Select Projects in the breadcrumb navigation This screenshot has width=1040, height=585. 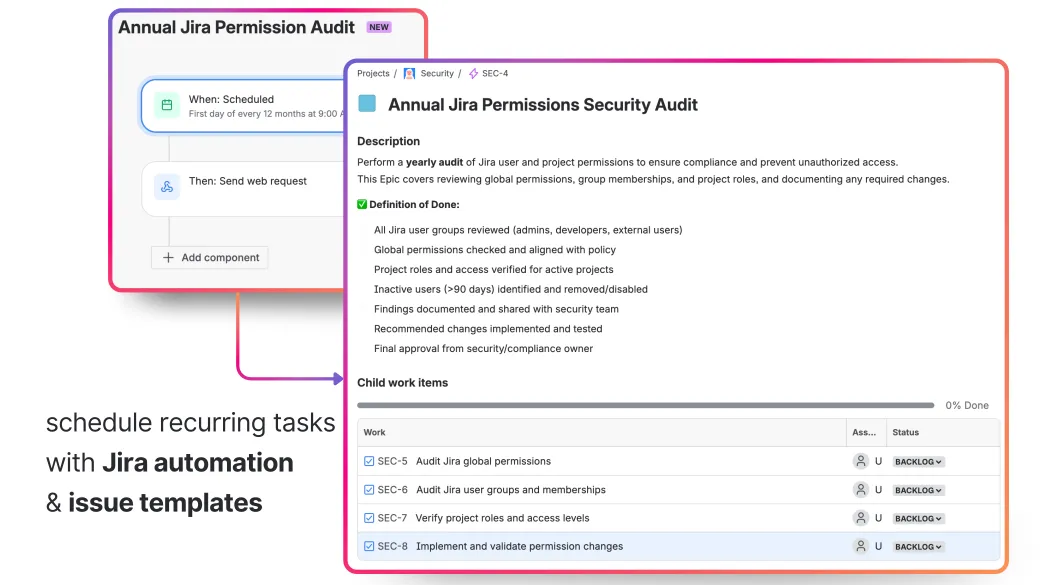click(373, 73)
